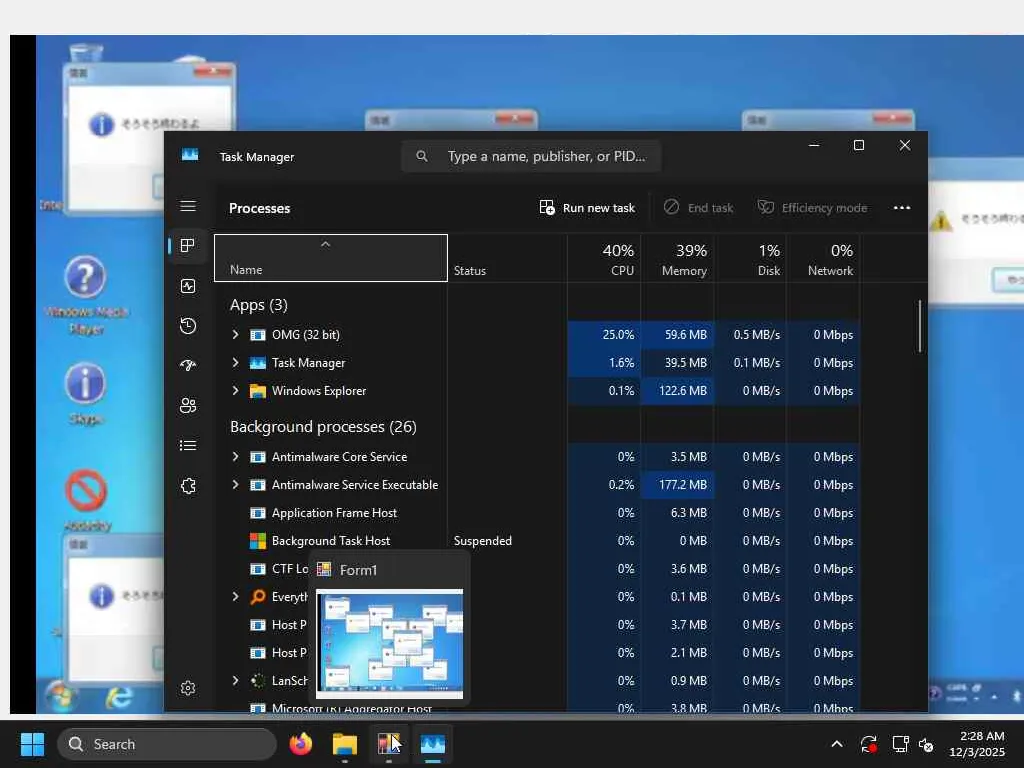Sort by the Status column header
This screenshot has width=1024, height=768.
[x=507, y=258]
